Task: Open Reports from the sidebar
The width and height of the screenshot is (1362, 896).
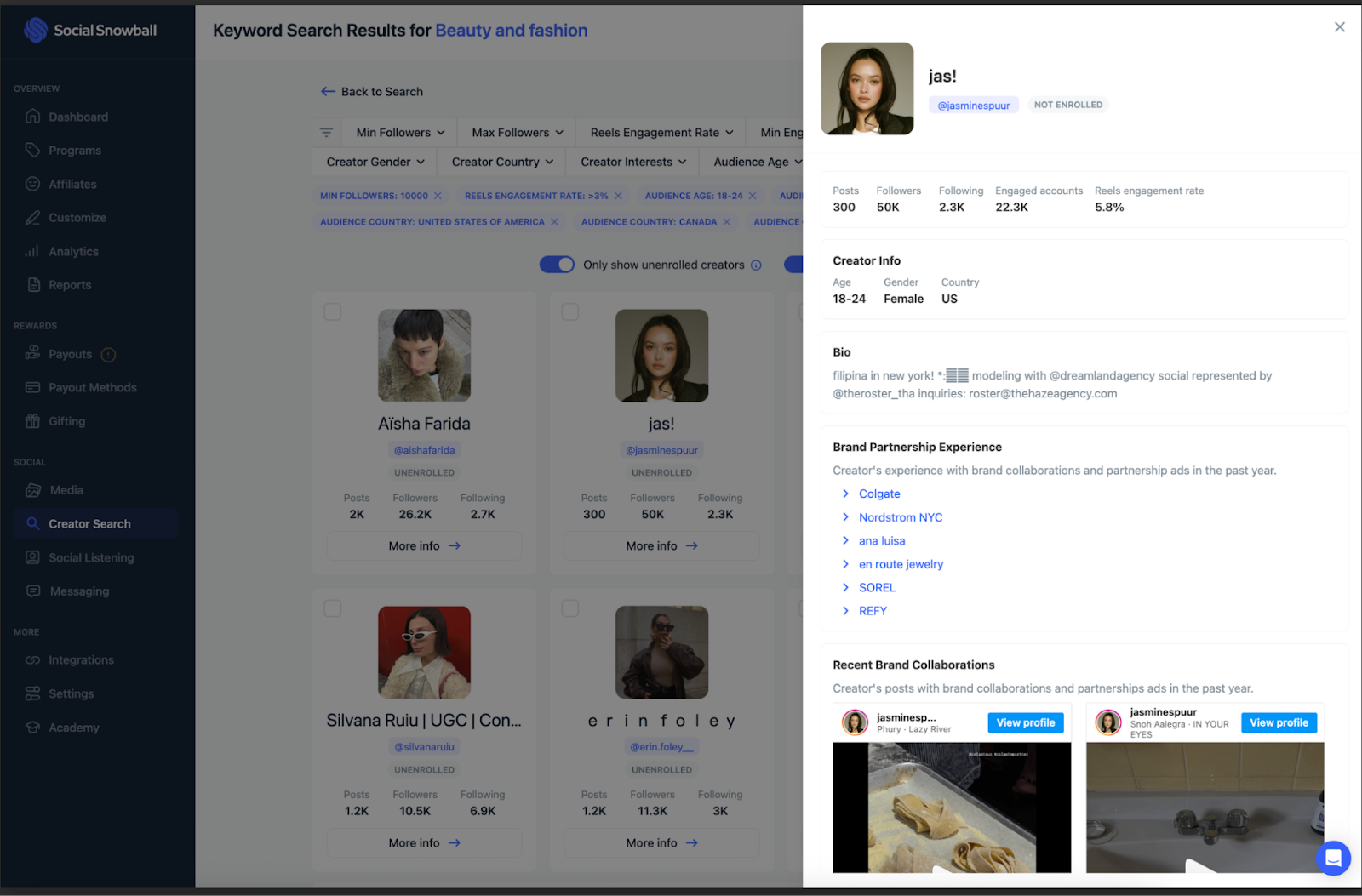Action: coord(32,284)
